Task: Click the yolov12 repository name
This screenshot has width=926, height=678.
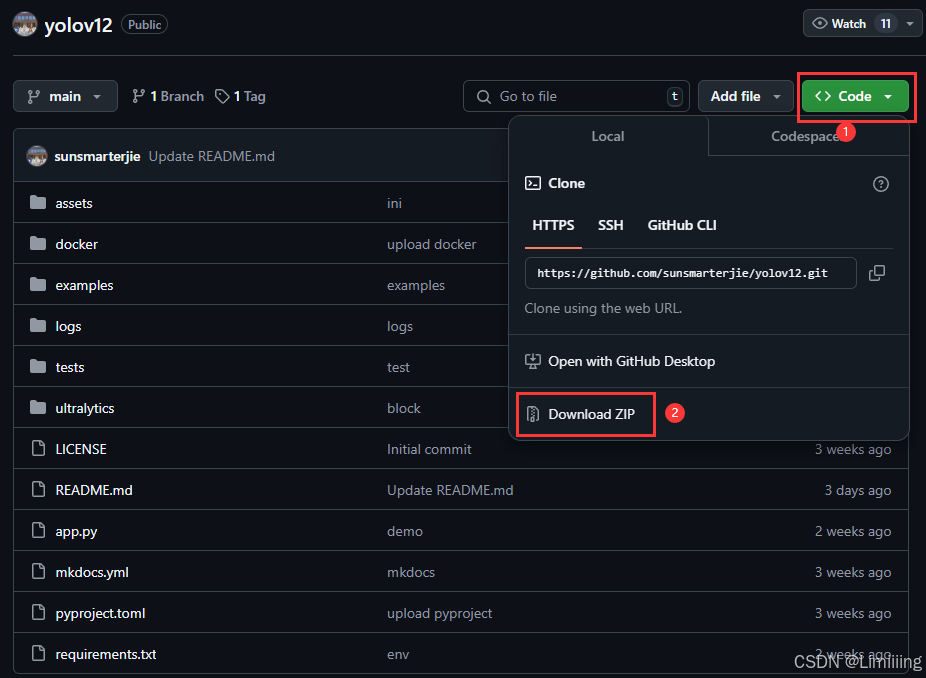Action: 78,25
